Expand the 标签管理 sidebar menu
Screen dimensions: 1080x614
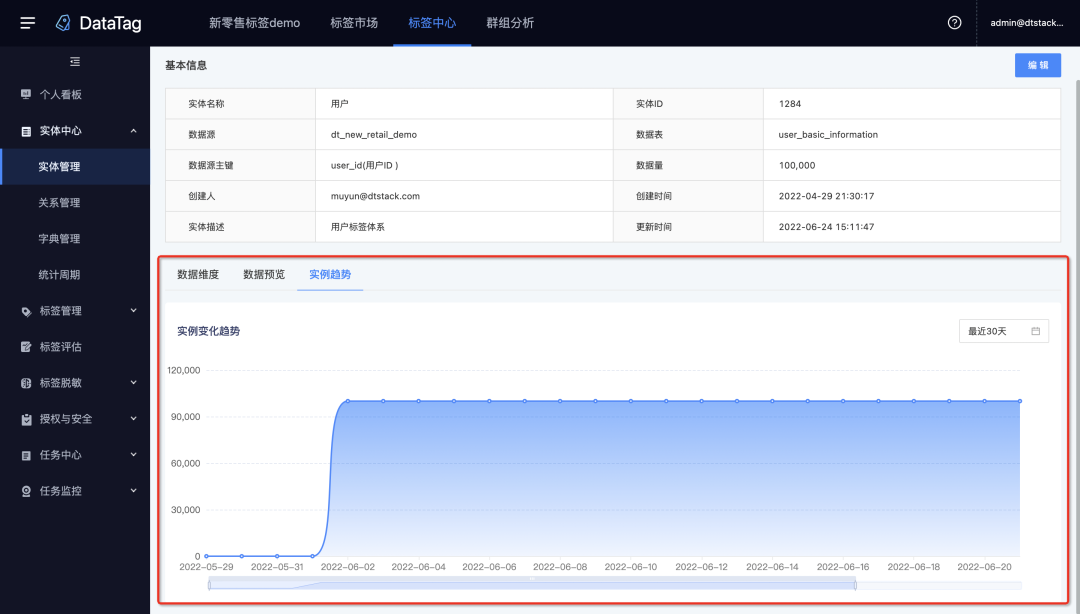[133, 311]
